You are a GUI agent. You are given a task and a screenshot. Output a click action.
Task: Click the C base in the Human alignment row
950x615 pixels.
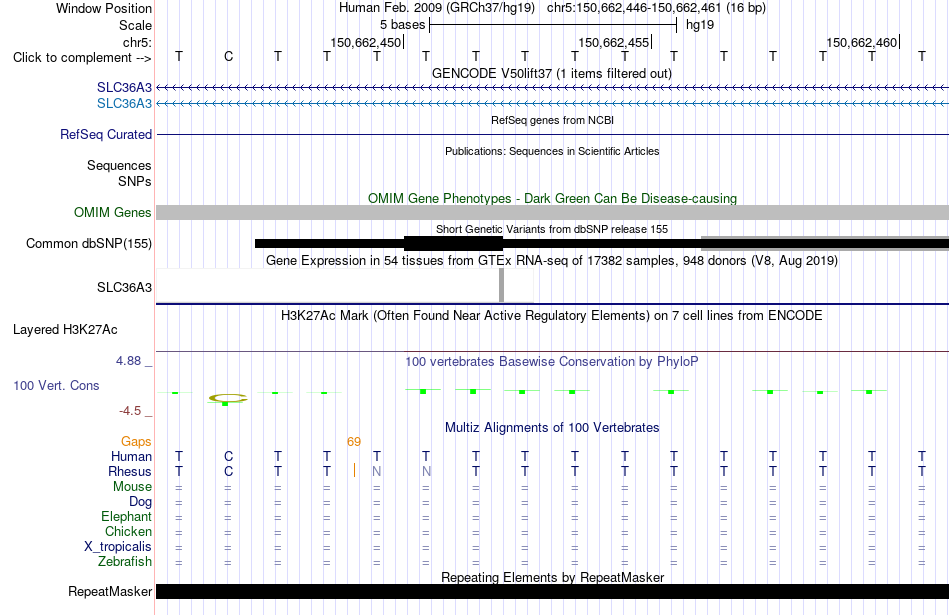point(228,456)
